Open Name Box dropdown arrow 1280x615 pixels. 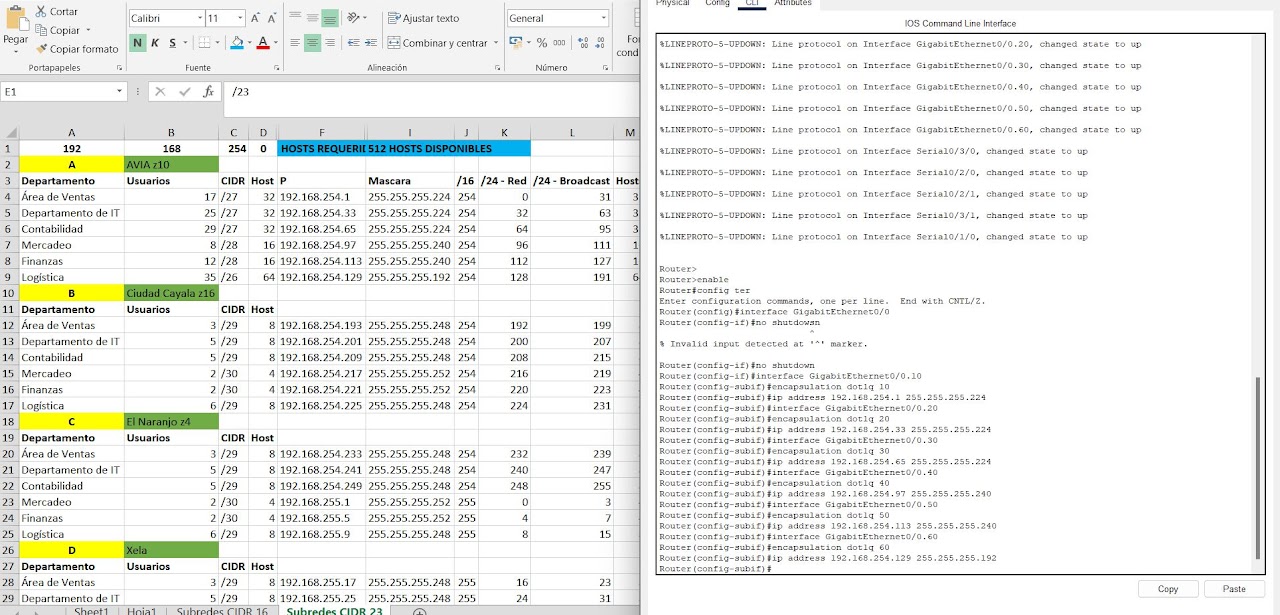pyautogui.click(x=120, y=91)
